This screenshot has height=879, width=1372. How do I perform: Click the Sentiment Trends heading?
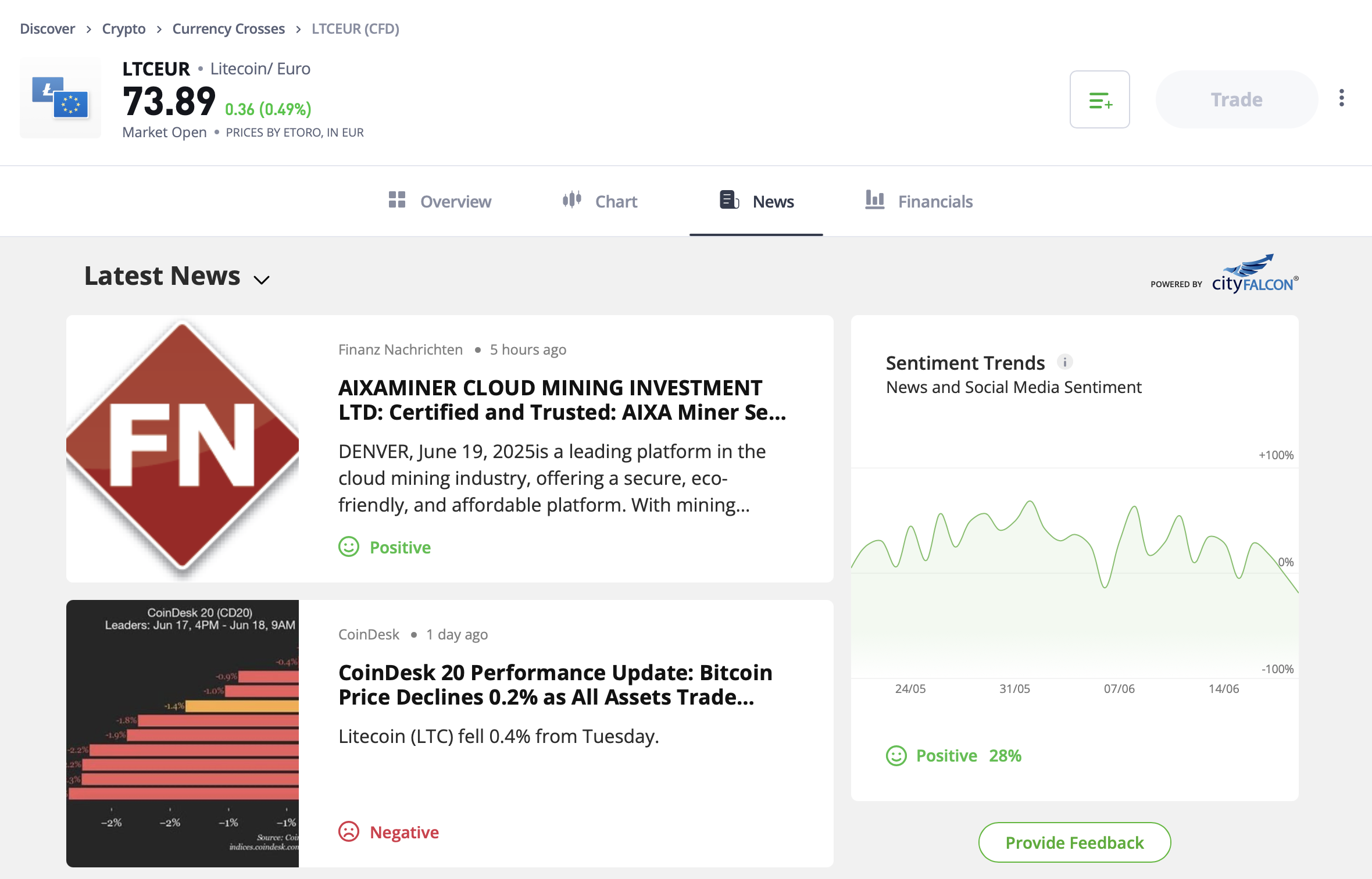pos(965,363)
